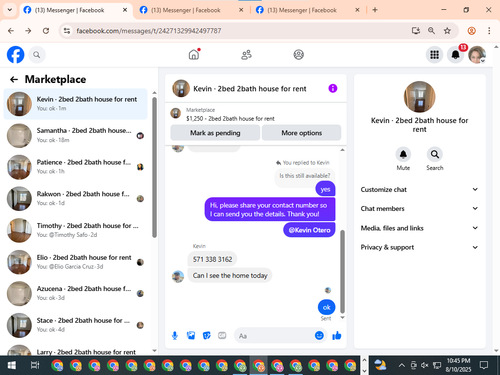Click the taskbar volume icon
The height and width of the screenshot is (375, 500).
(424, 365)
